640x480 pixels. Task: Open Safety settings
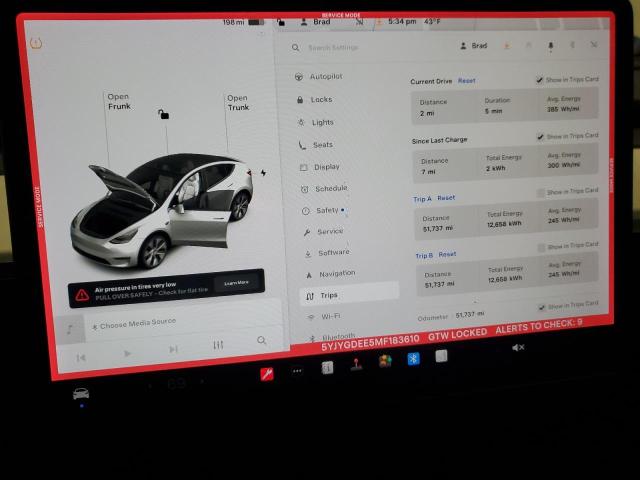(321, 211)
